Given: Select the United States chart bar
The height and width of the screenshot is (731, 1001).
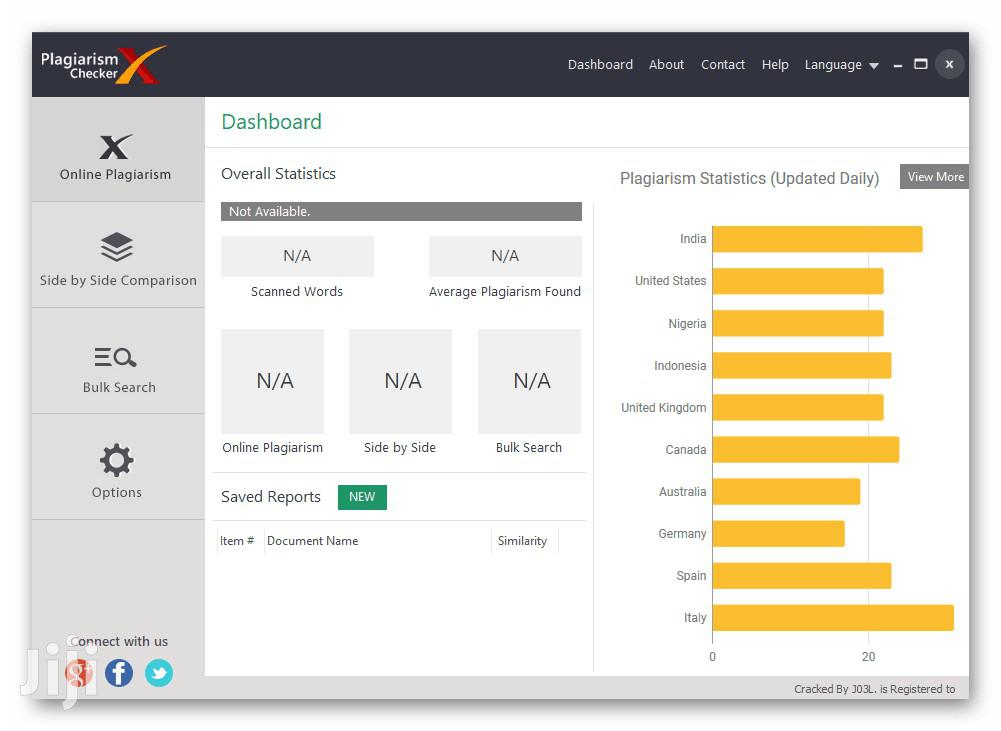Looking at the screenshot, I should click(798, 281).
